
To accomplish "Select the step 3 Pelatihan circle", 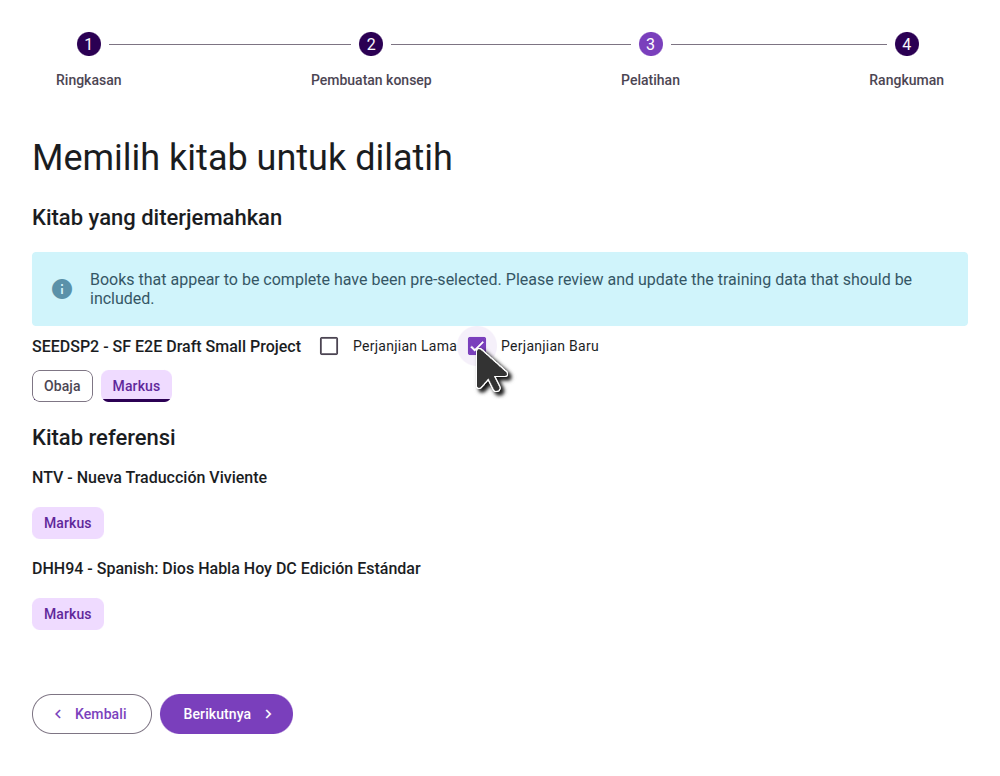I will click(x=650, y=44).
